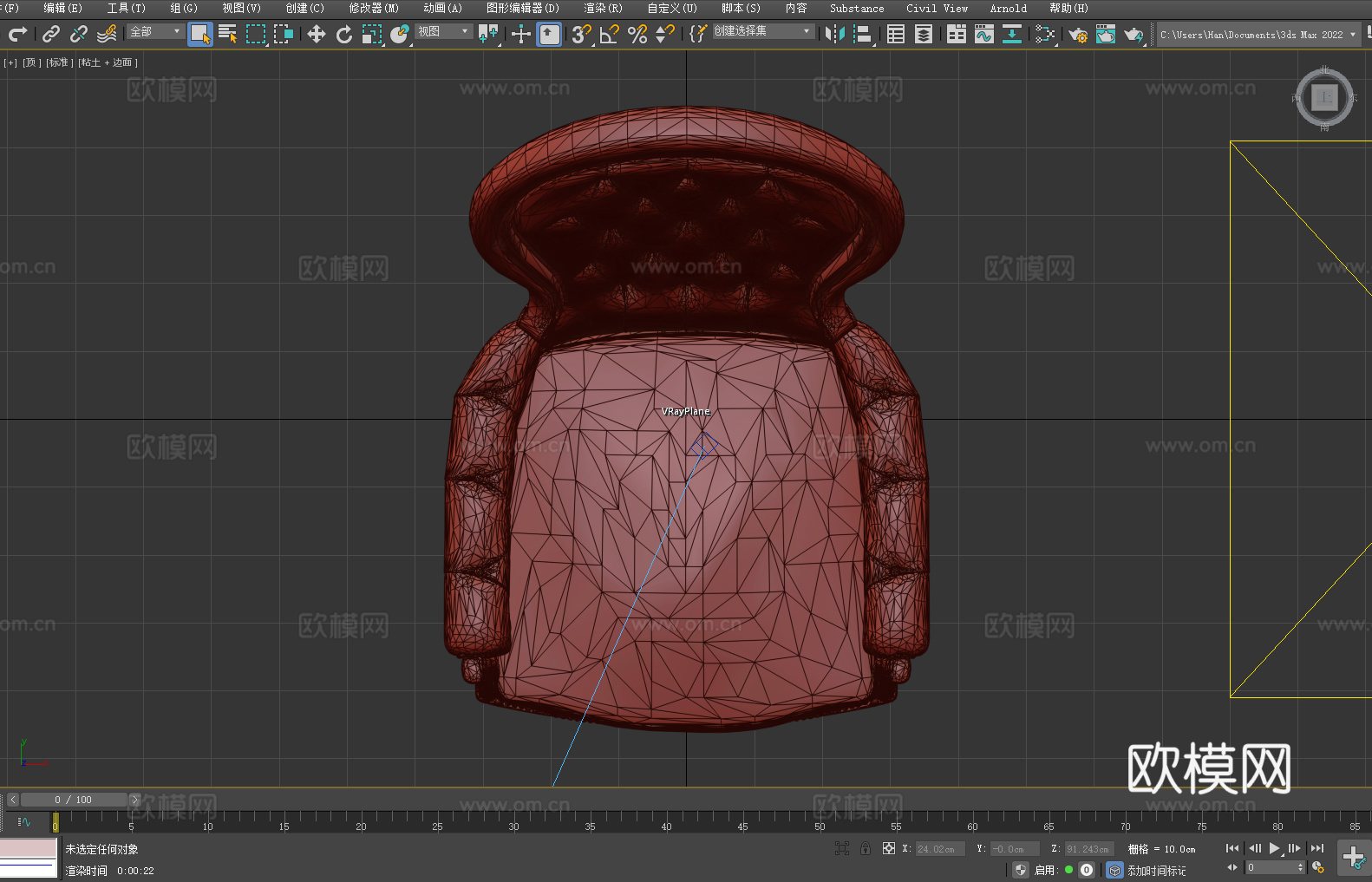Toggle Keyboard Shortcut Override icon
The width and height of the screenshot is (1372, 882).
549,34
